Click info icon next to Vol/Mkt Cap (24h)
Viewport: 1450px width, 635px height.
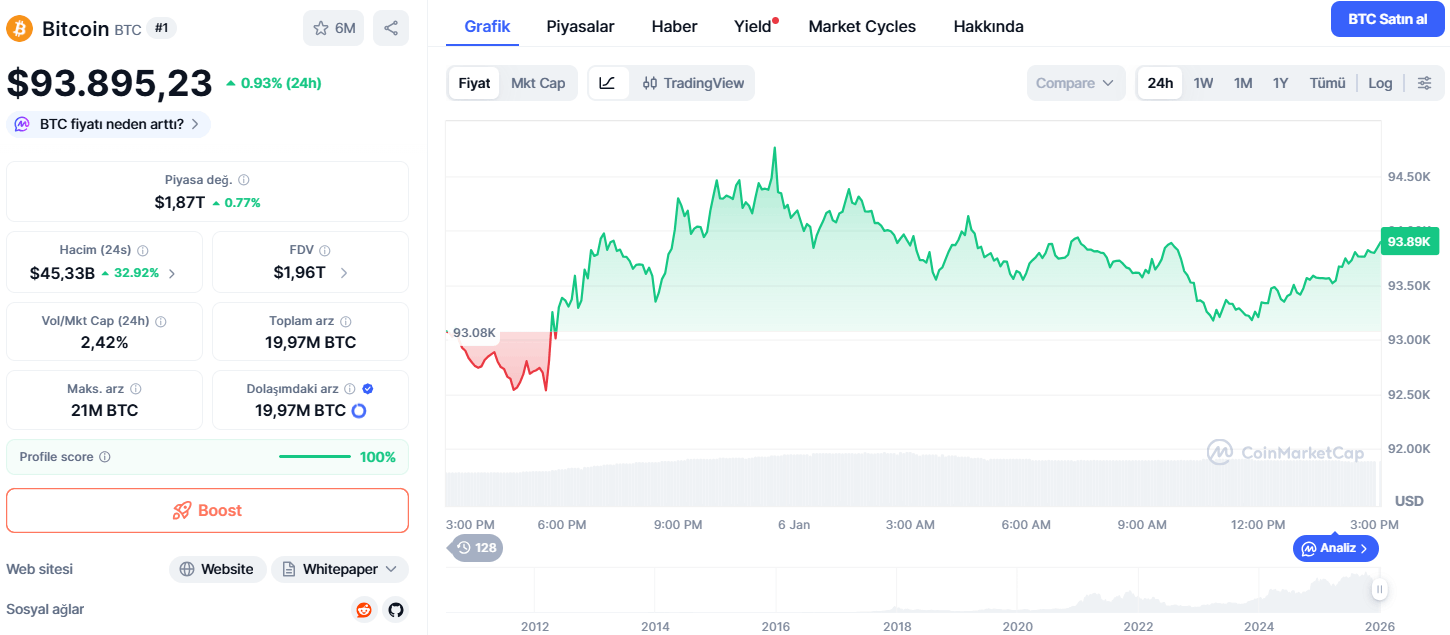pos(161,322)
